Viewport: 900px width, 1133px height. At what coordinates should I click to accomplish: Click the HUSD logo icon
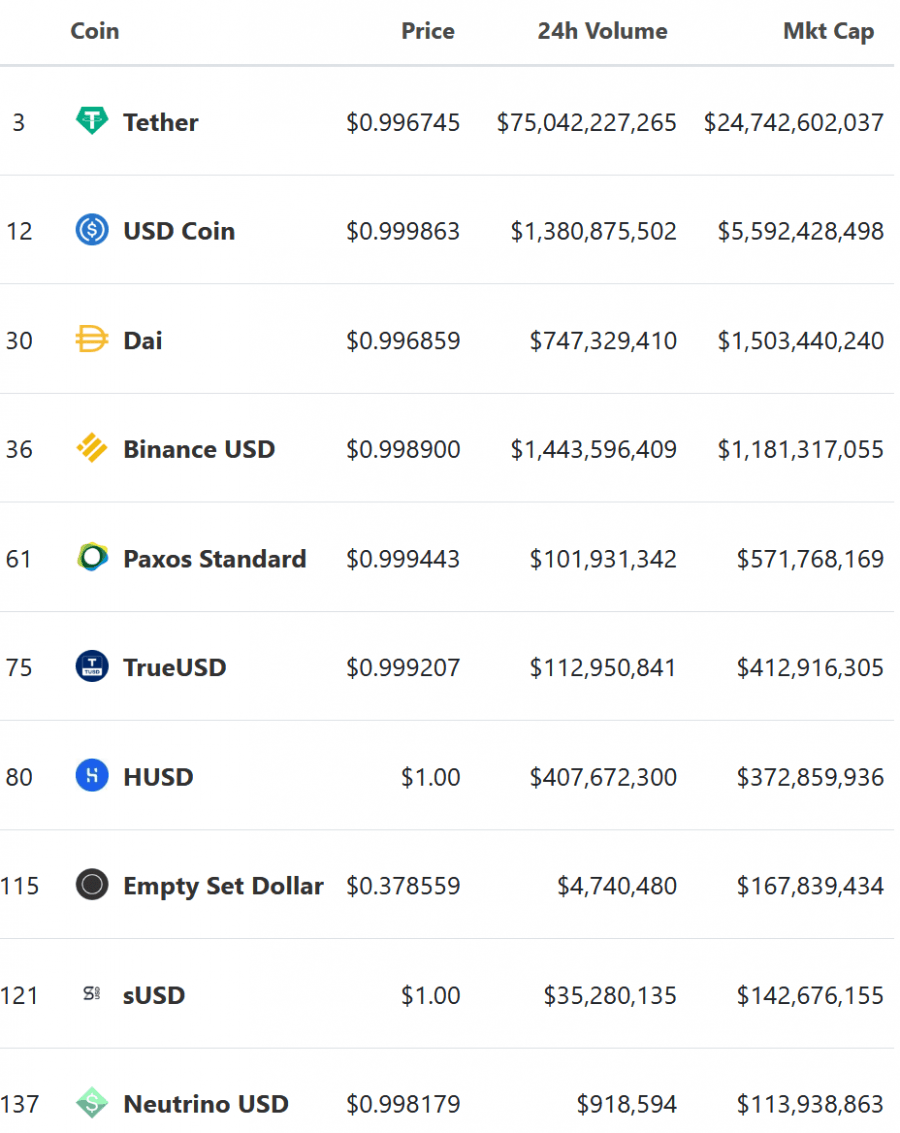92,776
